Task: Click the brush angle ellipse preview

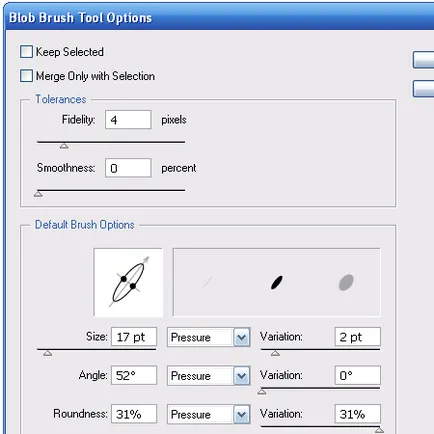Action: tap(128, 282)
